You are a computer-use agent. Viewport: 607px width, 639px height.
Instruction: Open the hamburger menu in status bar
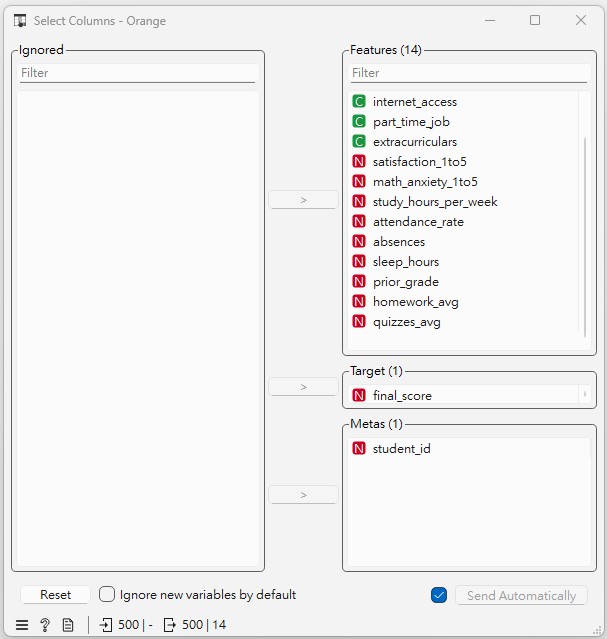click(x=22, y=625)
